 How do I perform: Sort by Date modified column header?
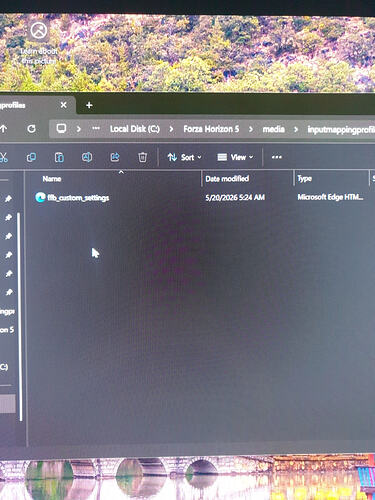(227, 179)
